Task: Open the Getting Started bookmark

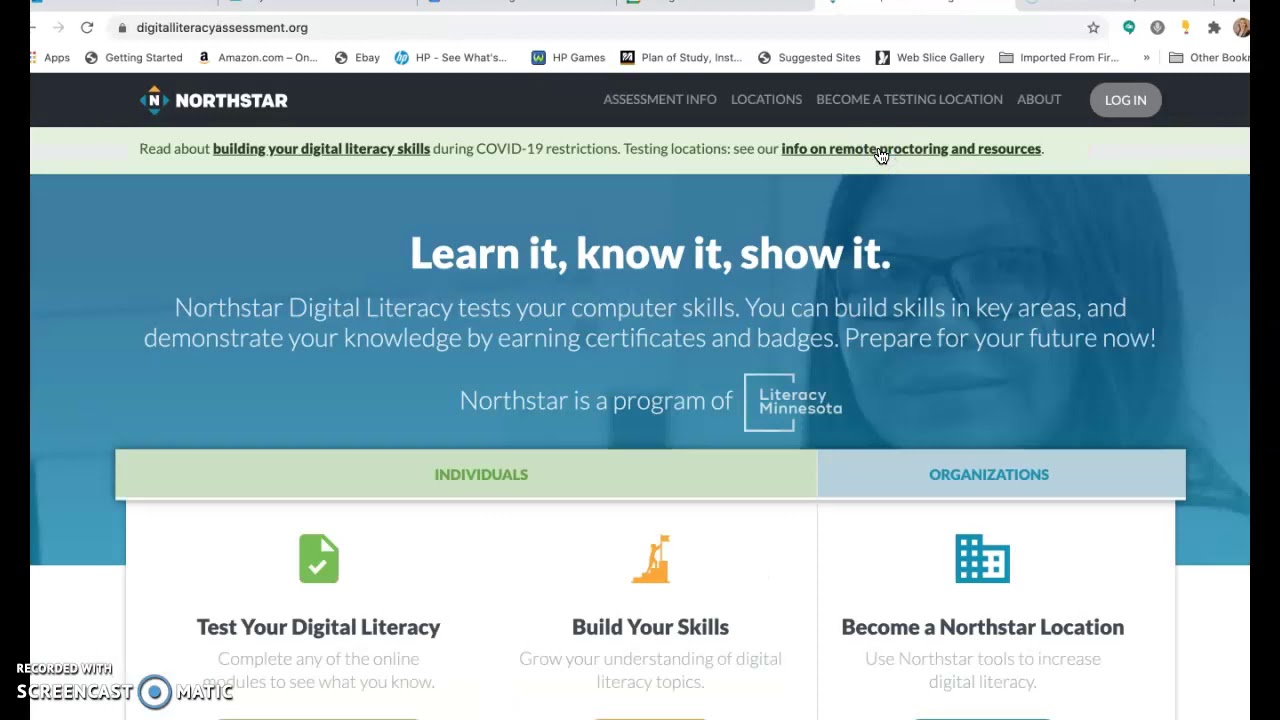Action: coord(133,58)
